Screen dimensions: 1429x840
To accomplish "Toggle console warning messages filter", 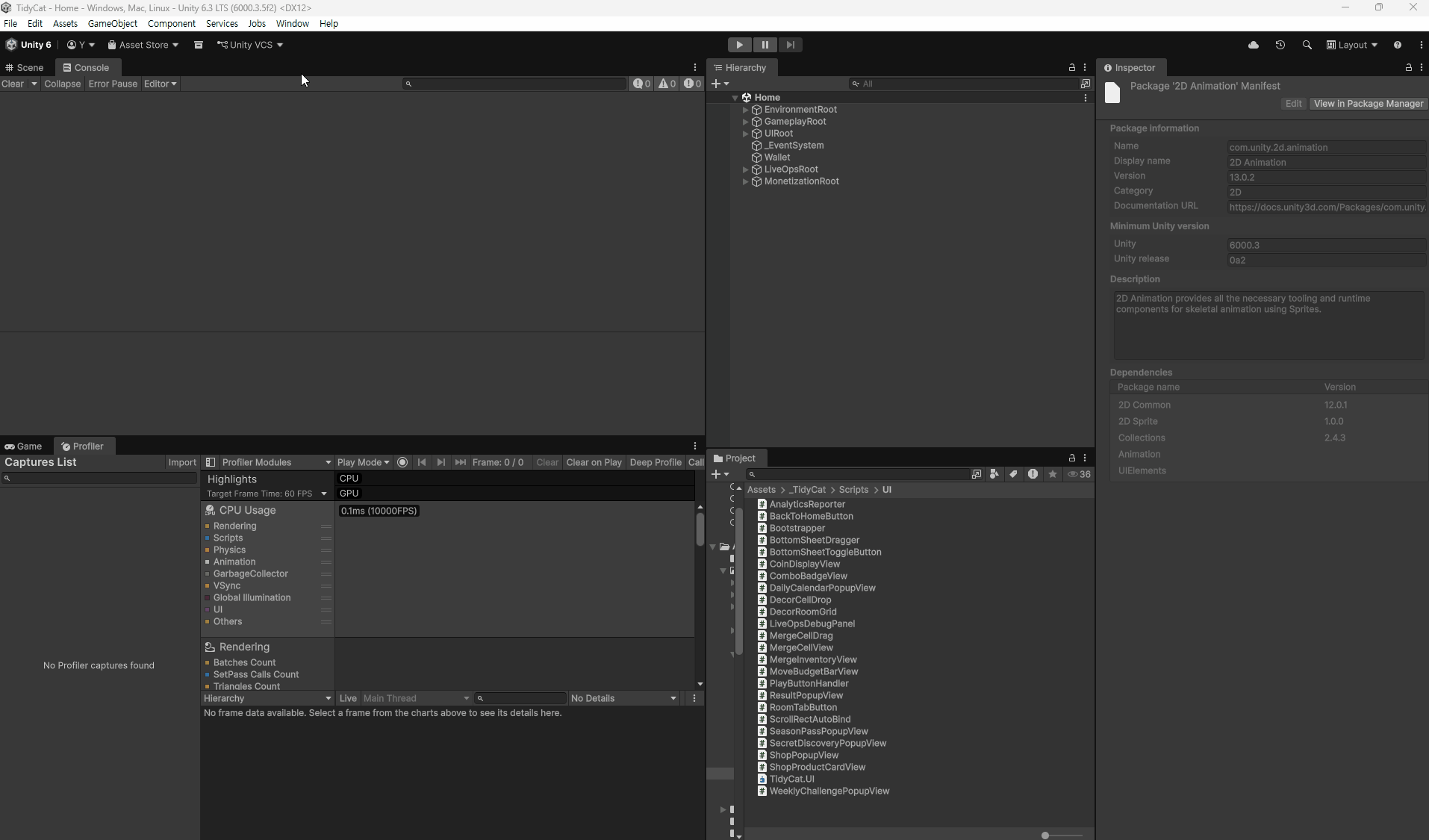I will [667, 84].
